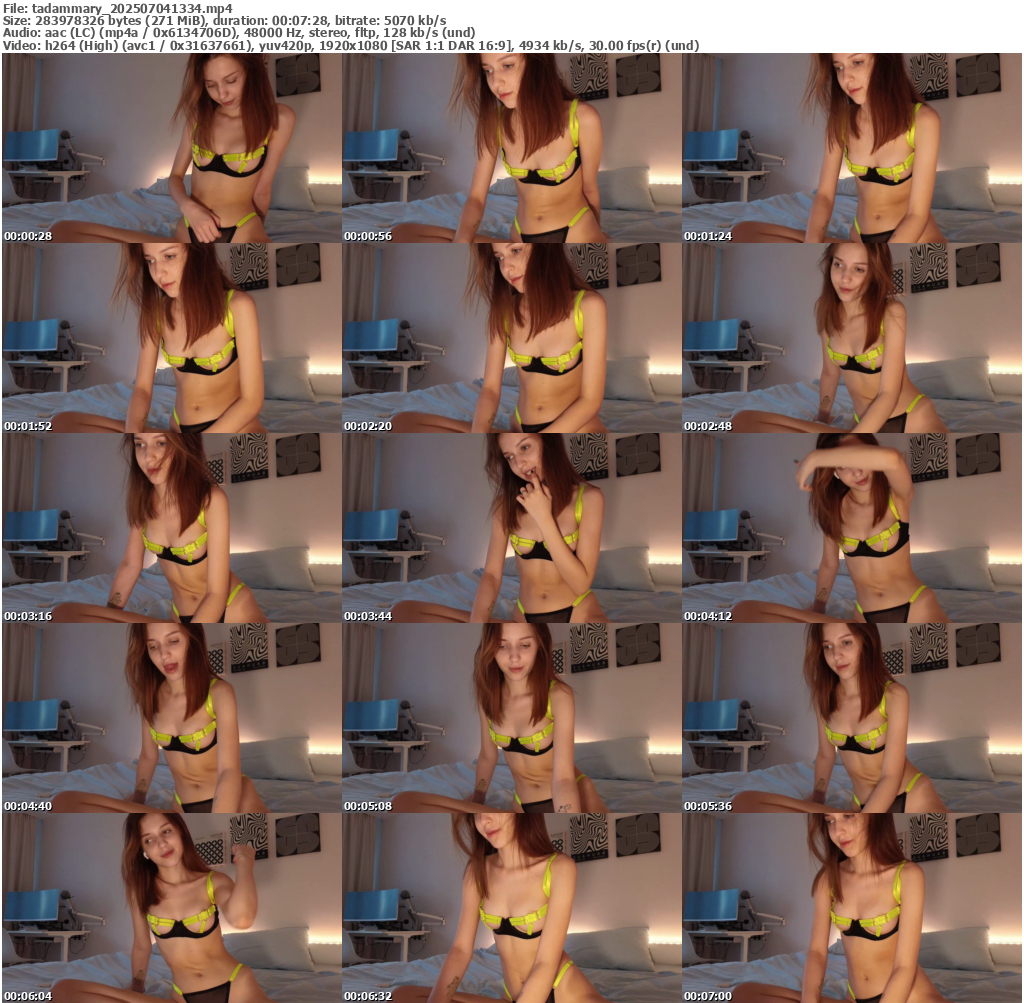Viewport: 1024px width, 1003px height.
Task: Click the thumbnail marked 00:06:04
Action: [x=171, y=908]
